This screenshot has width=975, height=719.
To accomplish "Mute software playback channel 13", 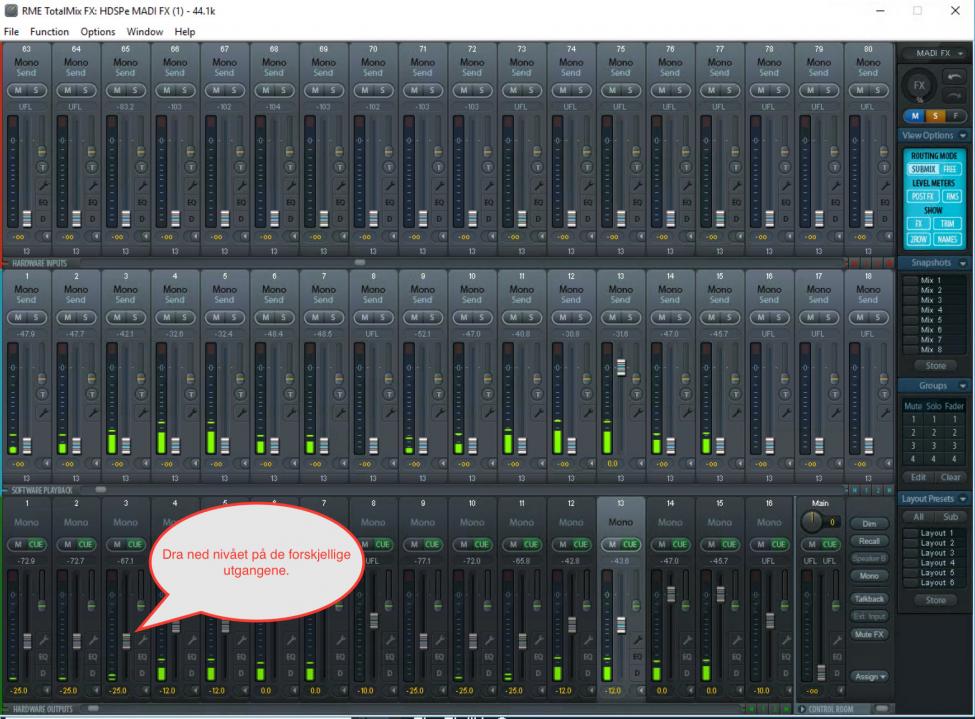I will pos(612,318).
